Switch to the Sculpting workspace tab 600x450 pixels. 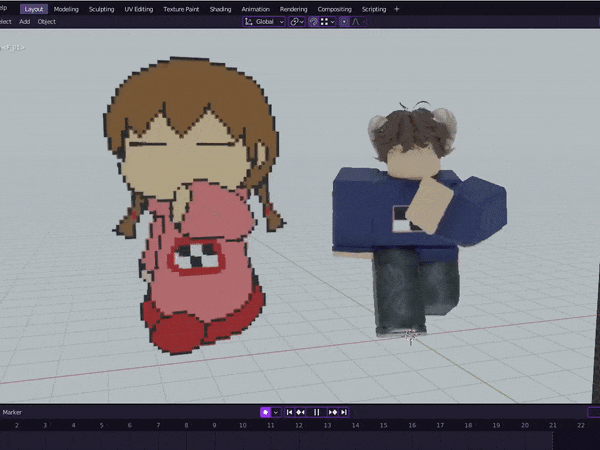[101, 9]
